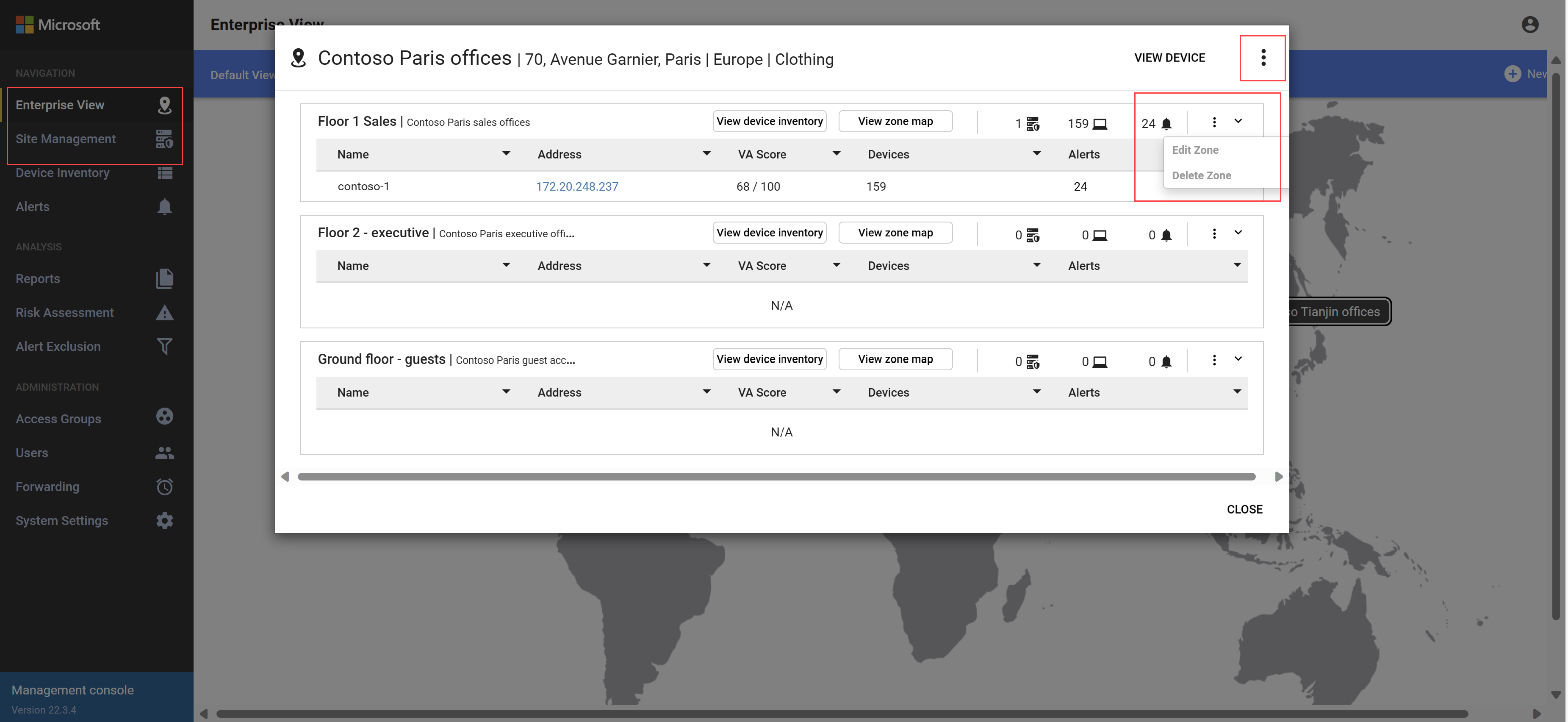Click the contoso-1 sensor name cell
The width and height of the screenshot is (1568, 722).
tap(363, 186)
